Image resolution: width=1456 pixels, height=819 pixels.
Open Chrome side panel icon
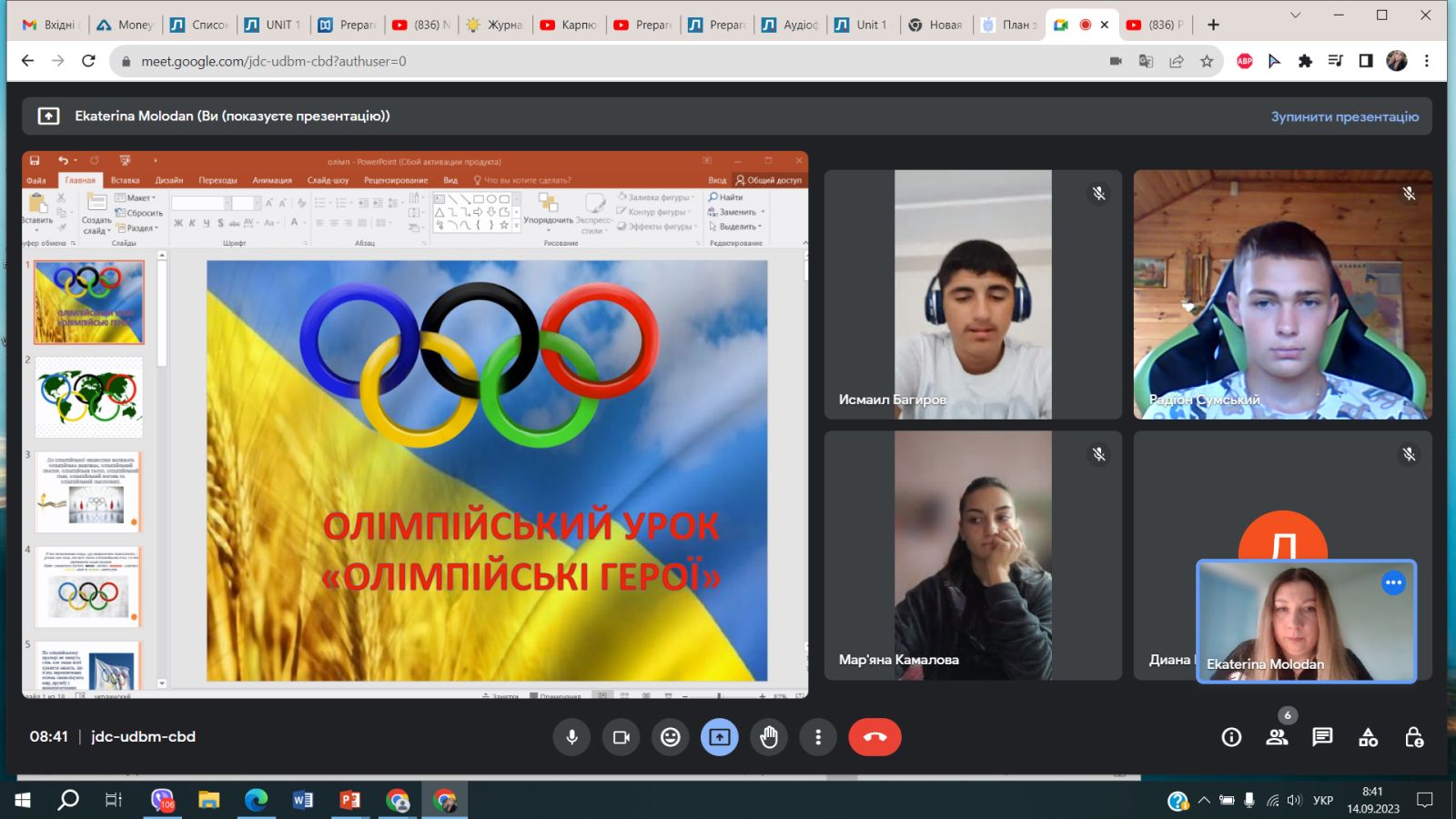pyautogui.click(x=1366, y=61)
